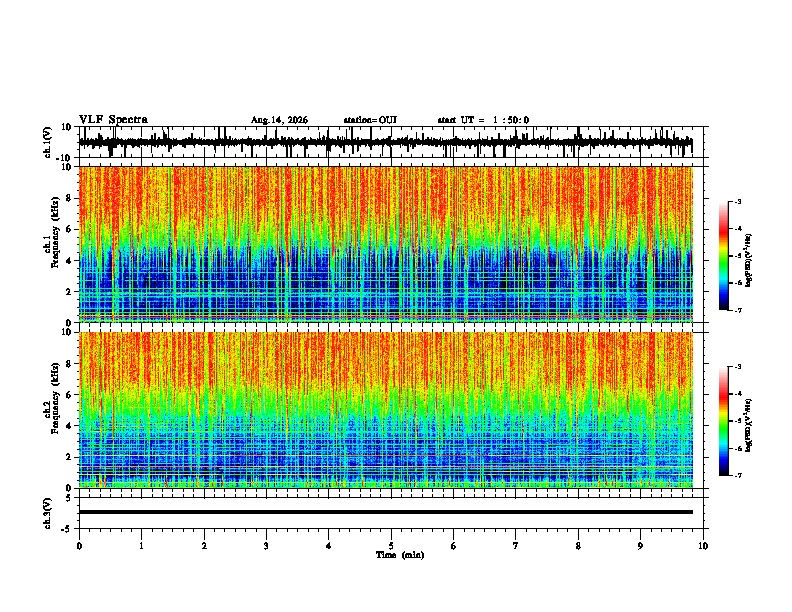792x612 pixels.
Task: Click the "Time (min)" axis label
Action: tap(400, 555)
